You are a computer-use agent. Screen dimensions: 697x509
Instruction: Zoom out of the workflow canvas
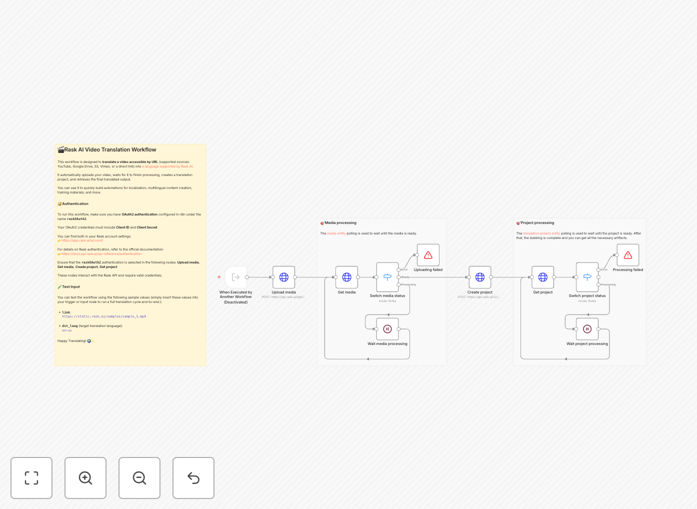(139, 478)
